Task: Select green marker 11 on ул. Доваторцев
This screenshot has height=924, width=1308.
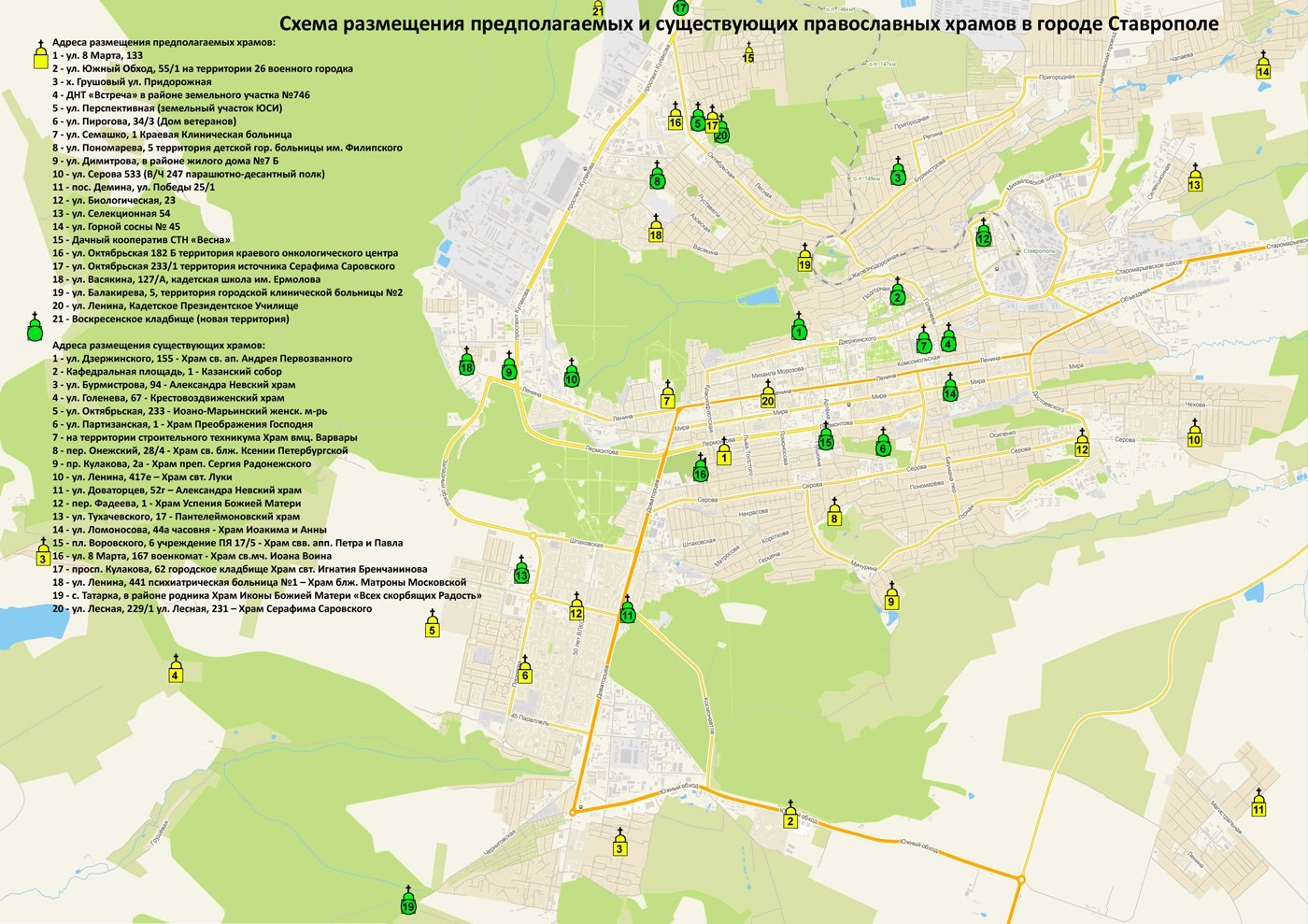Action: coord(628,617)
